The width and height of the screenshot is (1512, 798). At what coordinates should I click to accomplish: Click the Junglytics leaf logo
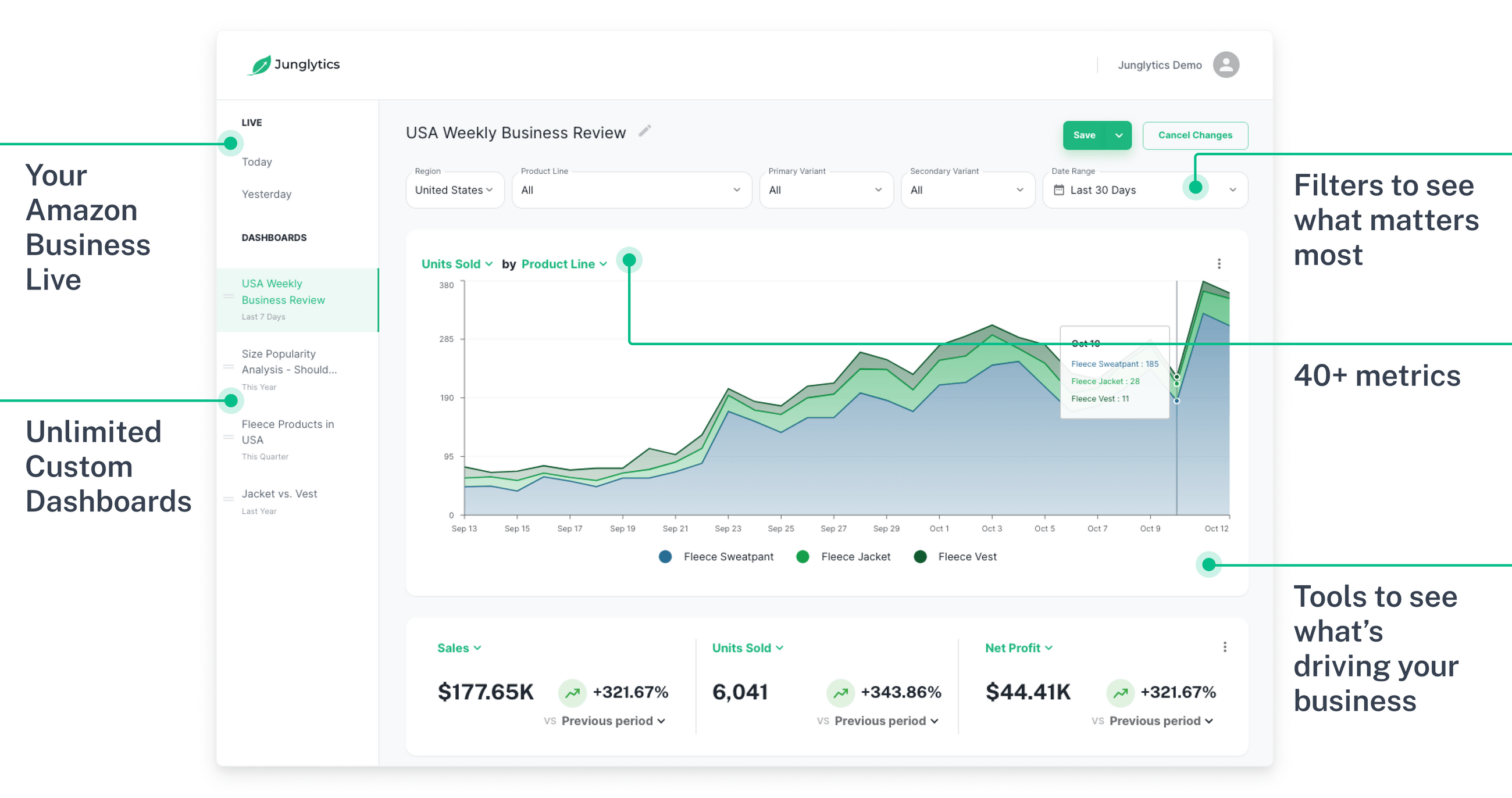click(260, 65)
